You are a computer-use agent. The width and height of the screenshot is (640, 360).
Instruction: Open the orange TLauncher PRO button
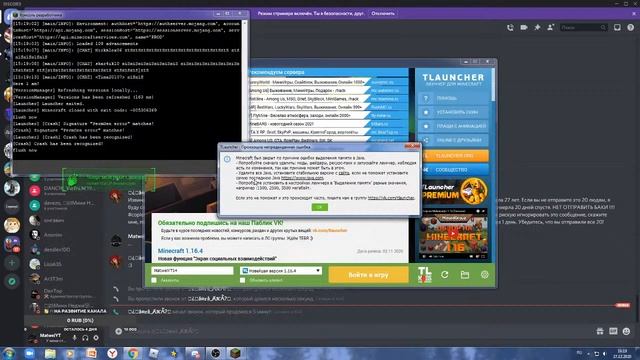(453, 156)
